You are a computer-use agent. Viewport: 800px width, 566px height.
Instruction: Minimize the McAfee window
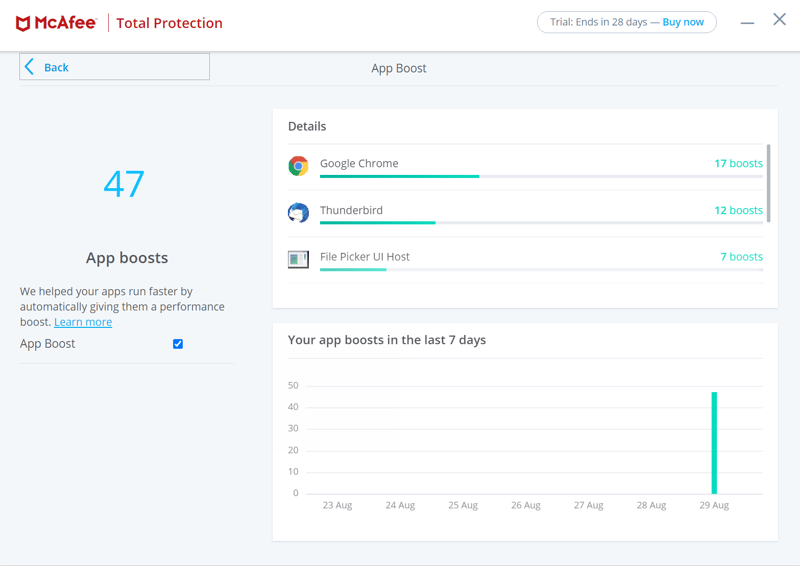pyautogui.click(x=747, y=23)
